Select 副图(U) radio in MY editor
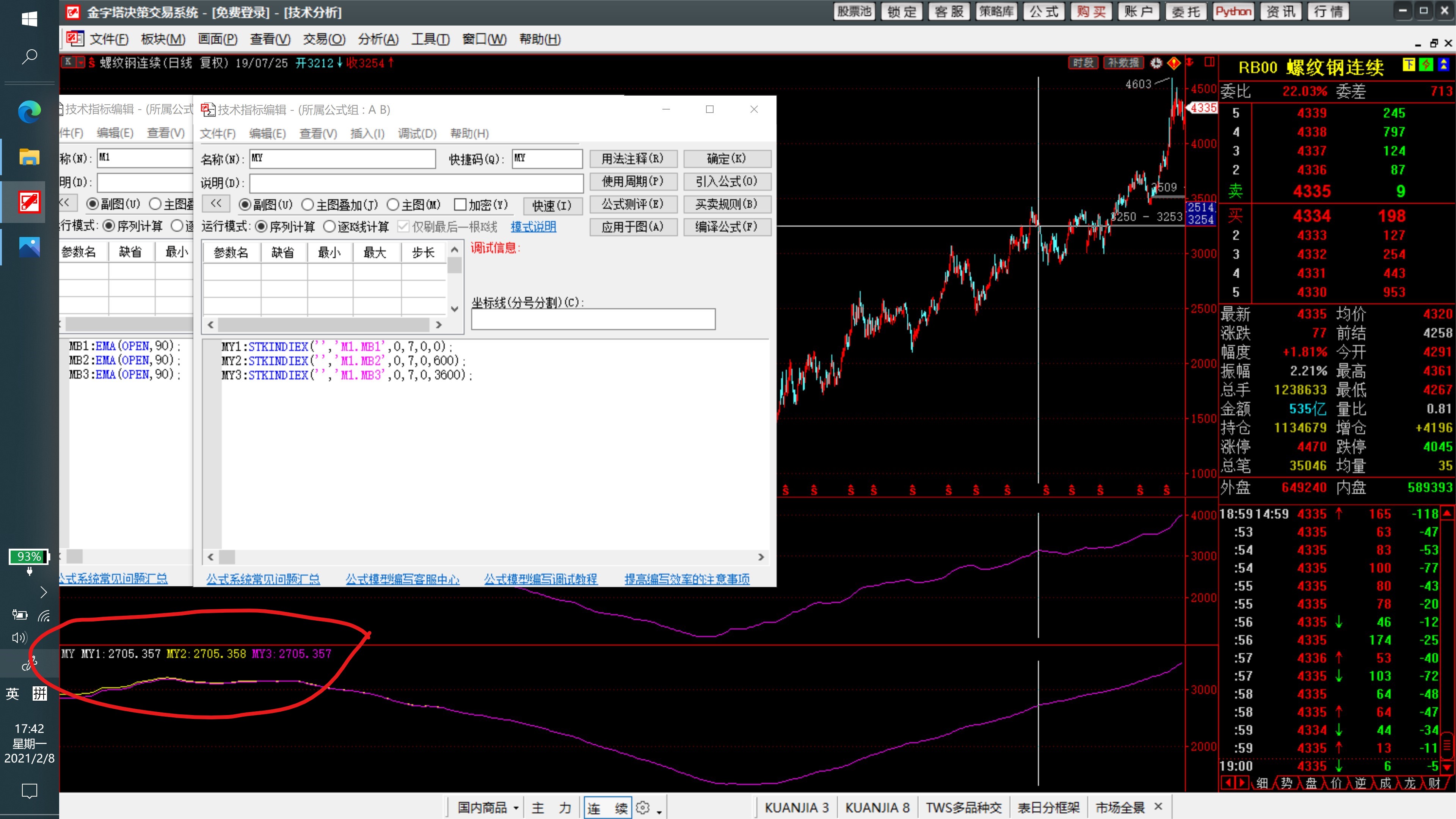The width and height of the screenshot is (1456, 819). click(245, 205)
